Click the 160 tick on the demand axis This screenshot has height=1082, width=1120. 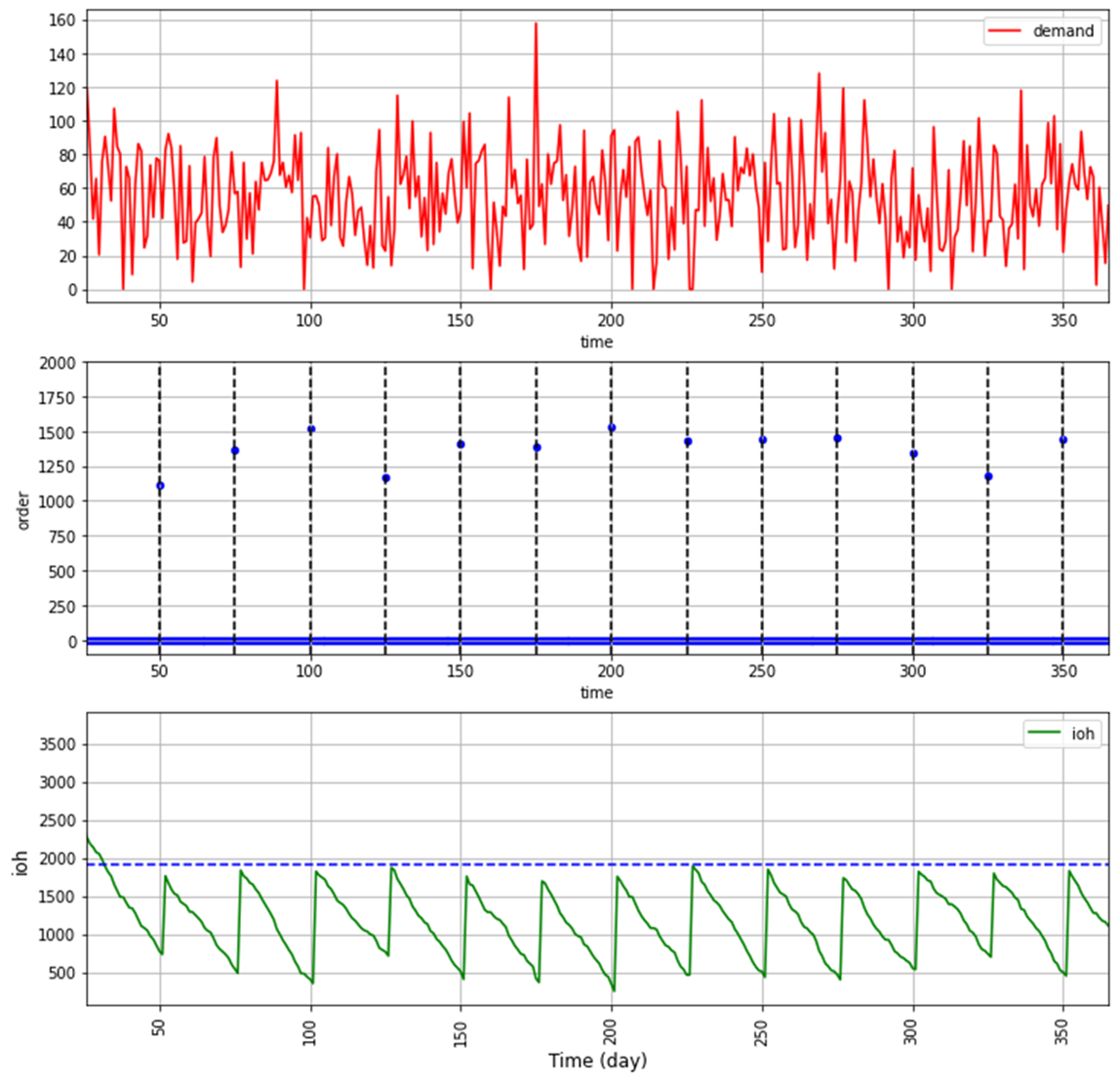coord(63,20)
